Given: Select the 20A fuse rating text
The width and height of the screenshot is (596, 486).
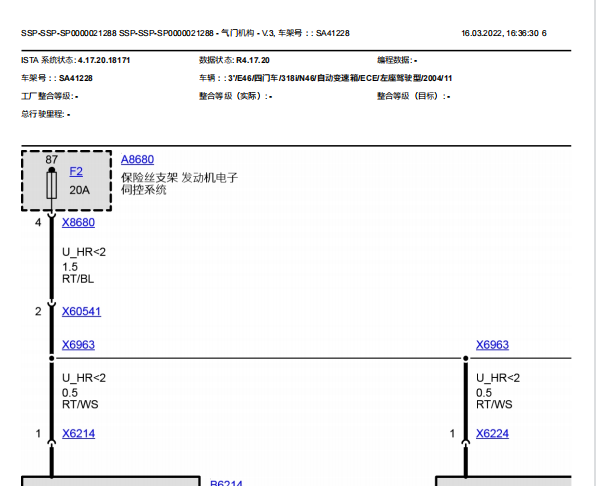Looking at the screenshot, I should (79, 190).
